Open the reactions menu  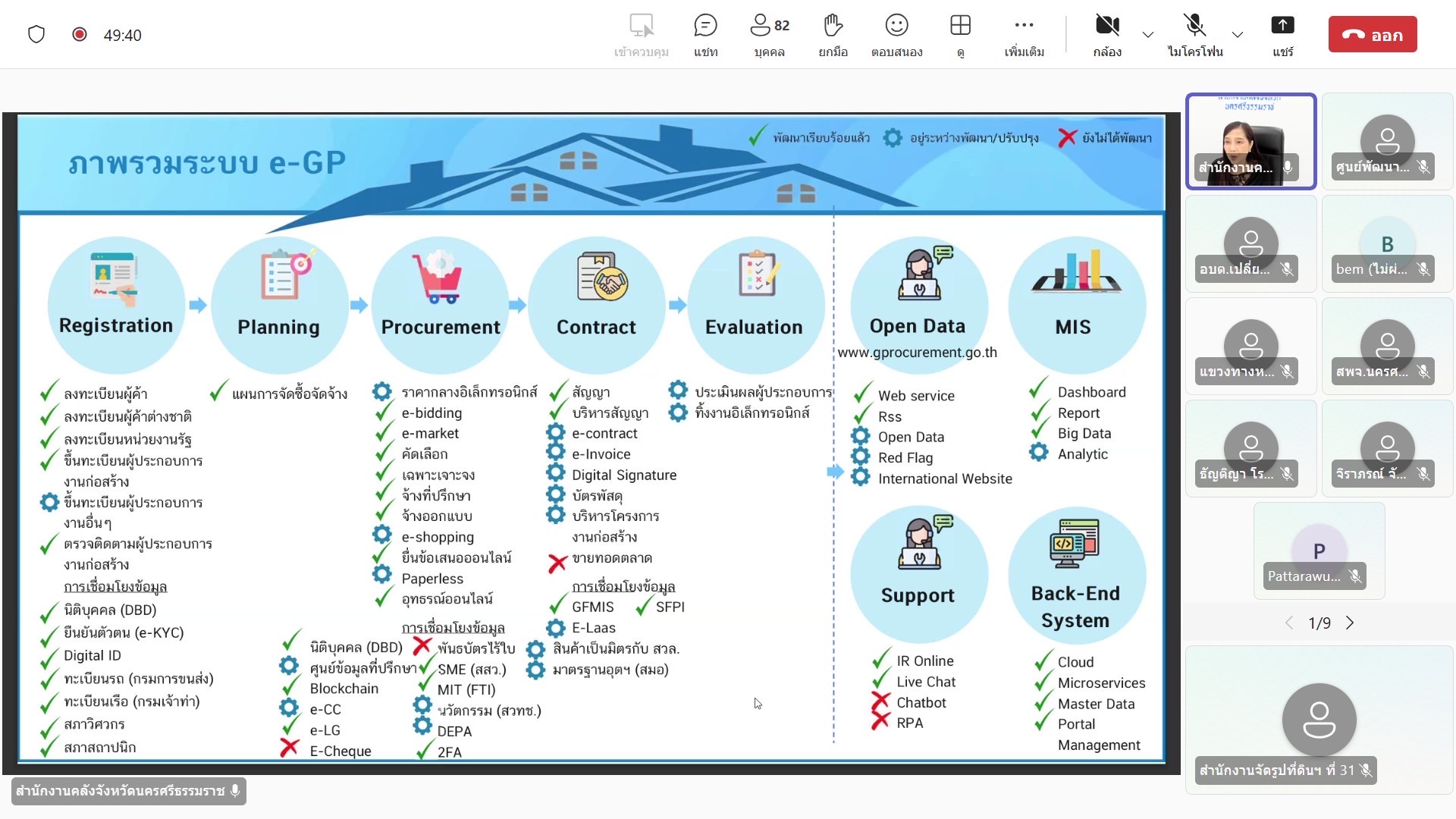896,35
